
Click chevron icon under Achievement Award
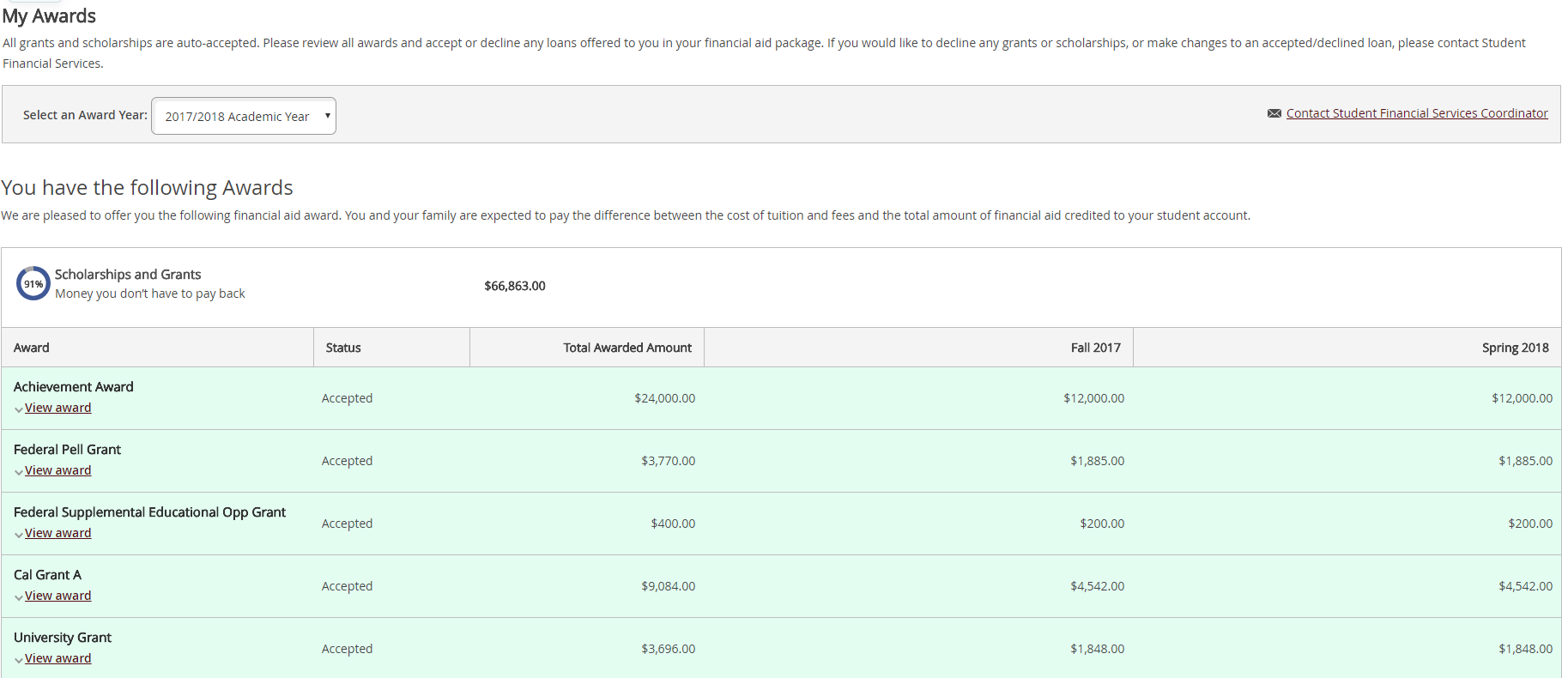coord(19,409)
